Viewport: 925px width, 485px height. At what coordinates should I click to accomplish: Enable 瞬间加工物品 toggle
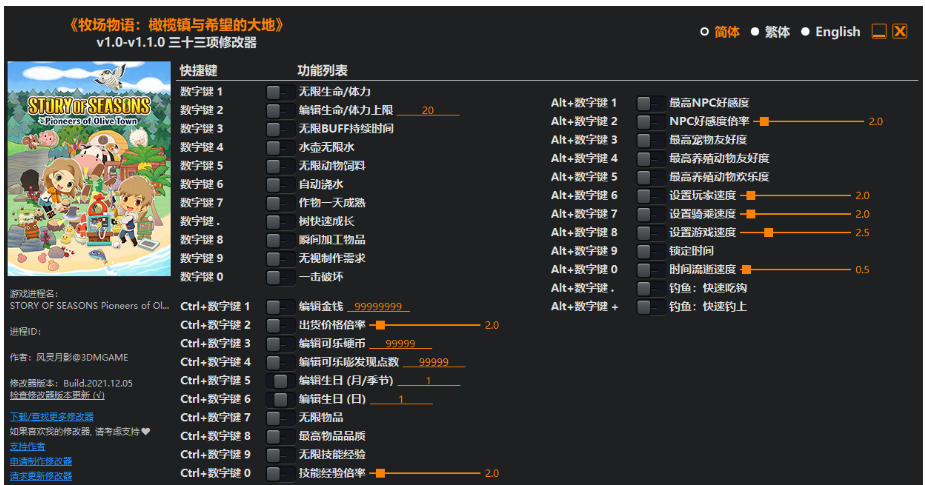coord(279,240)
